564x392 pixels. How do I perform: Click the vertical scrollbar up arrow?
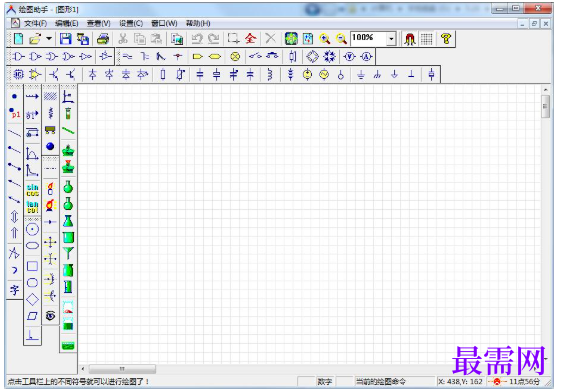[545, 89]
